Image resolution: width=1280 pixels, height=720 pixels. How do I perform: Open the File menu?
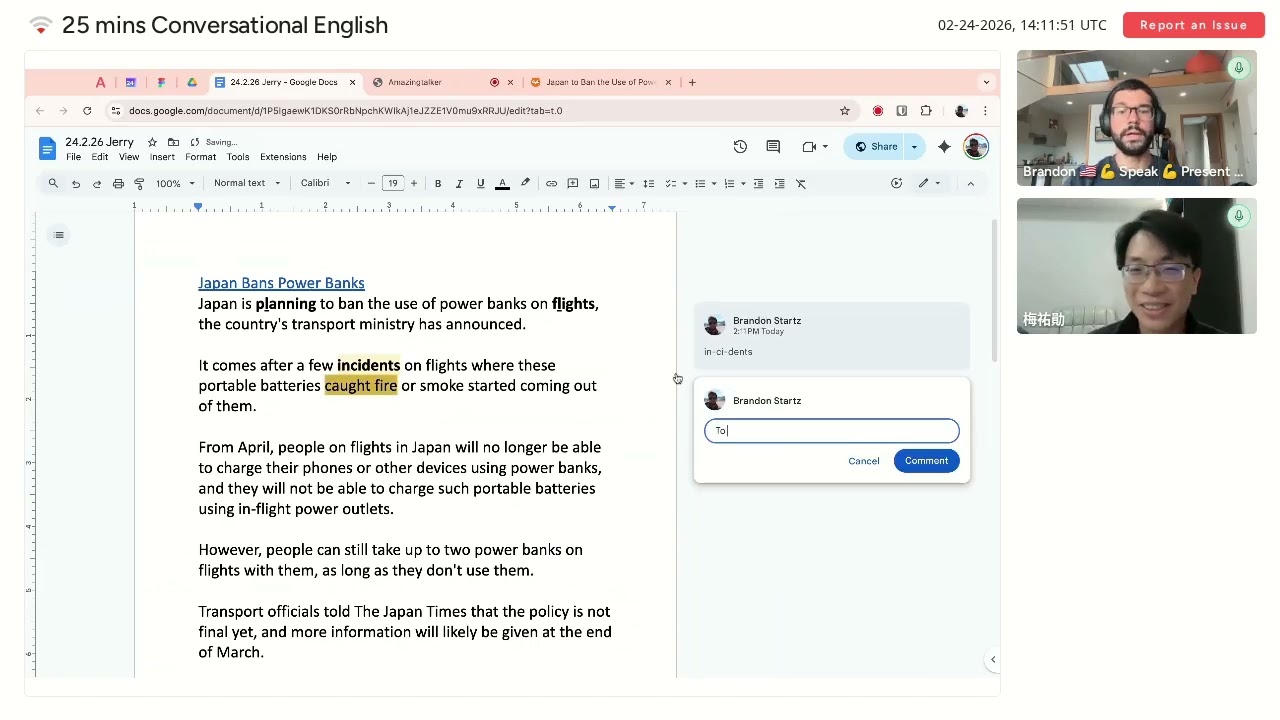[73, 157]
